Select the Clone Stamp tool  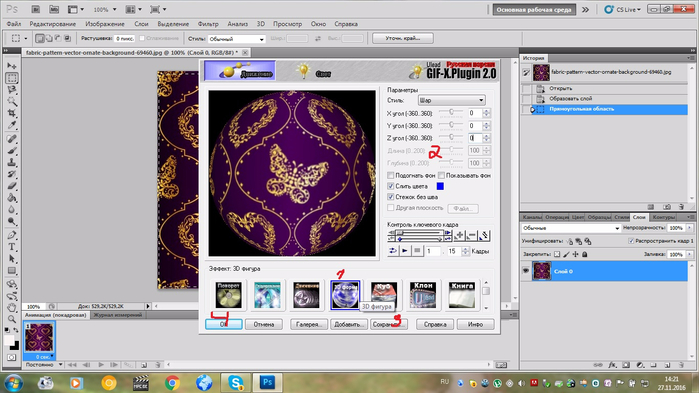pos(12,163)
